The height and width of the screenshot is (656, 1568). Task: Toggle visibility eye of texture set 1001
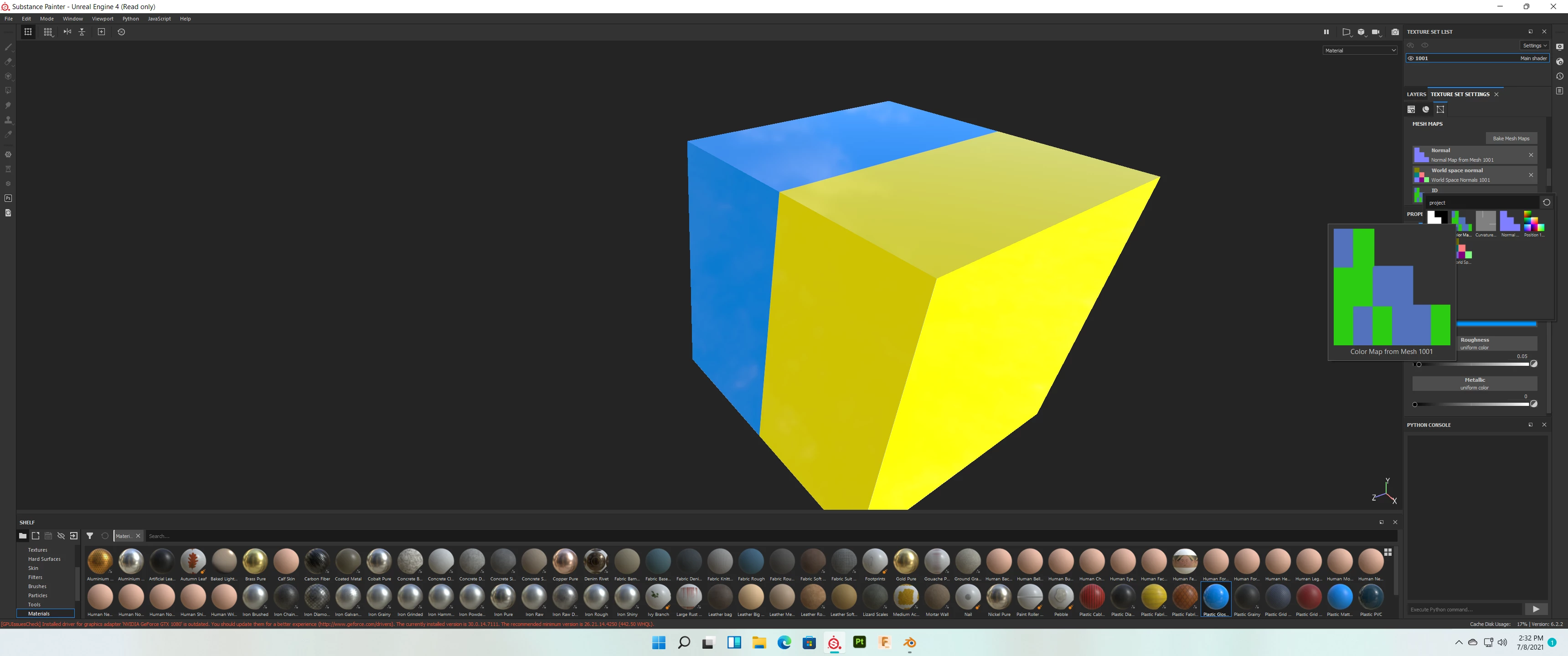pyautogui.click(x=1411, y=58)
